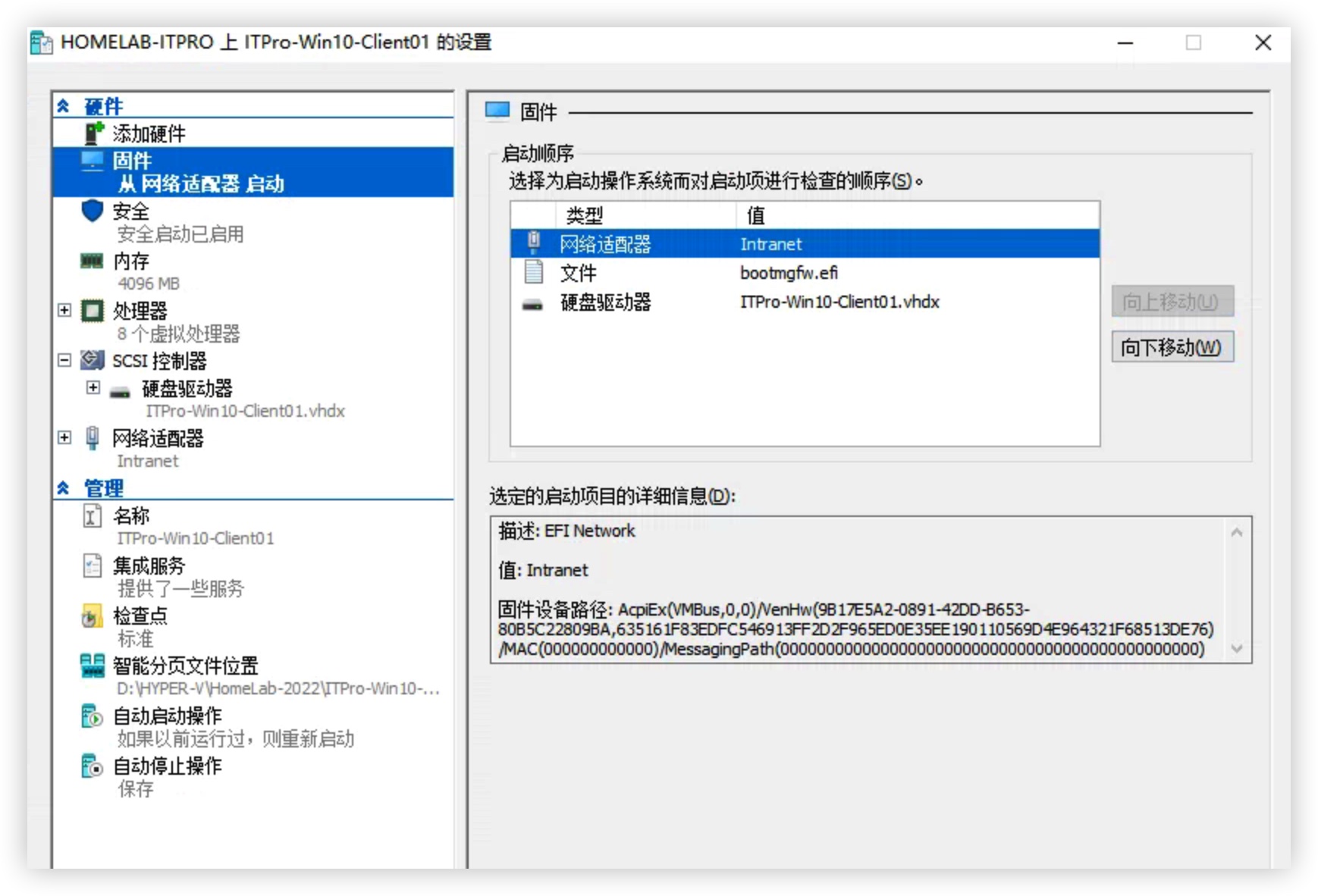Click the 名称 name icon
Image resolution: width=1318 pixels, height=896 pixels.
click(92, 515)
